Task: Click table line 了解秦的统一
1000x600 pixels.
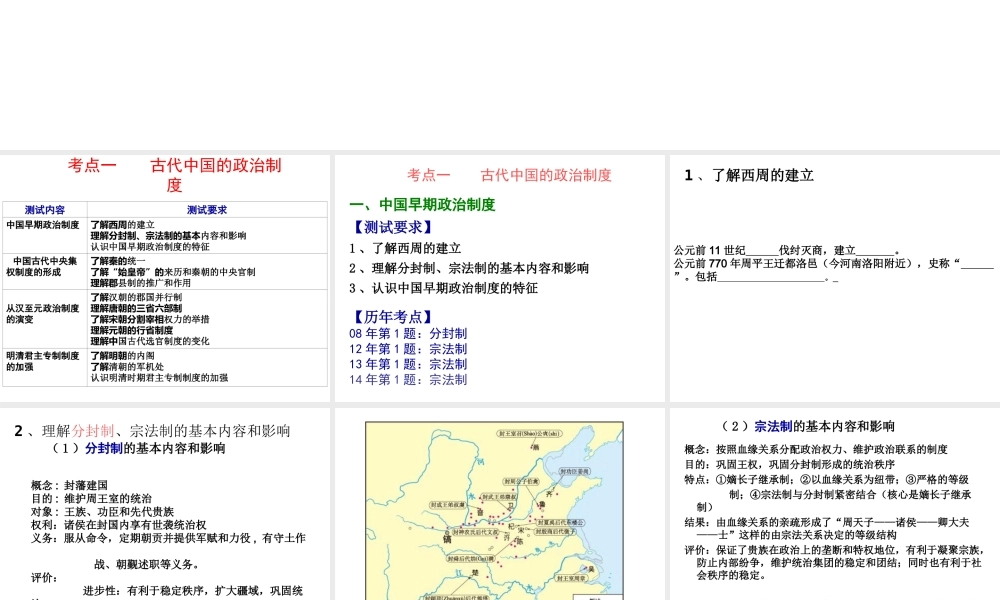Action: [x=118, y=261]
